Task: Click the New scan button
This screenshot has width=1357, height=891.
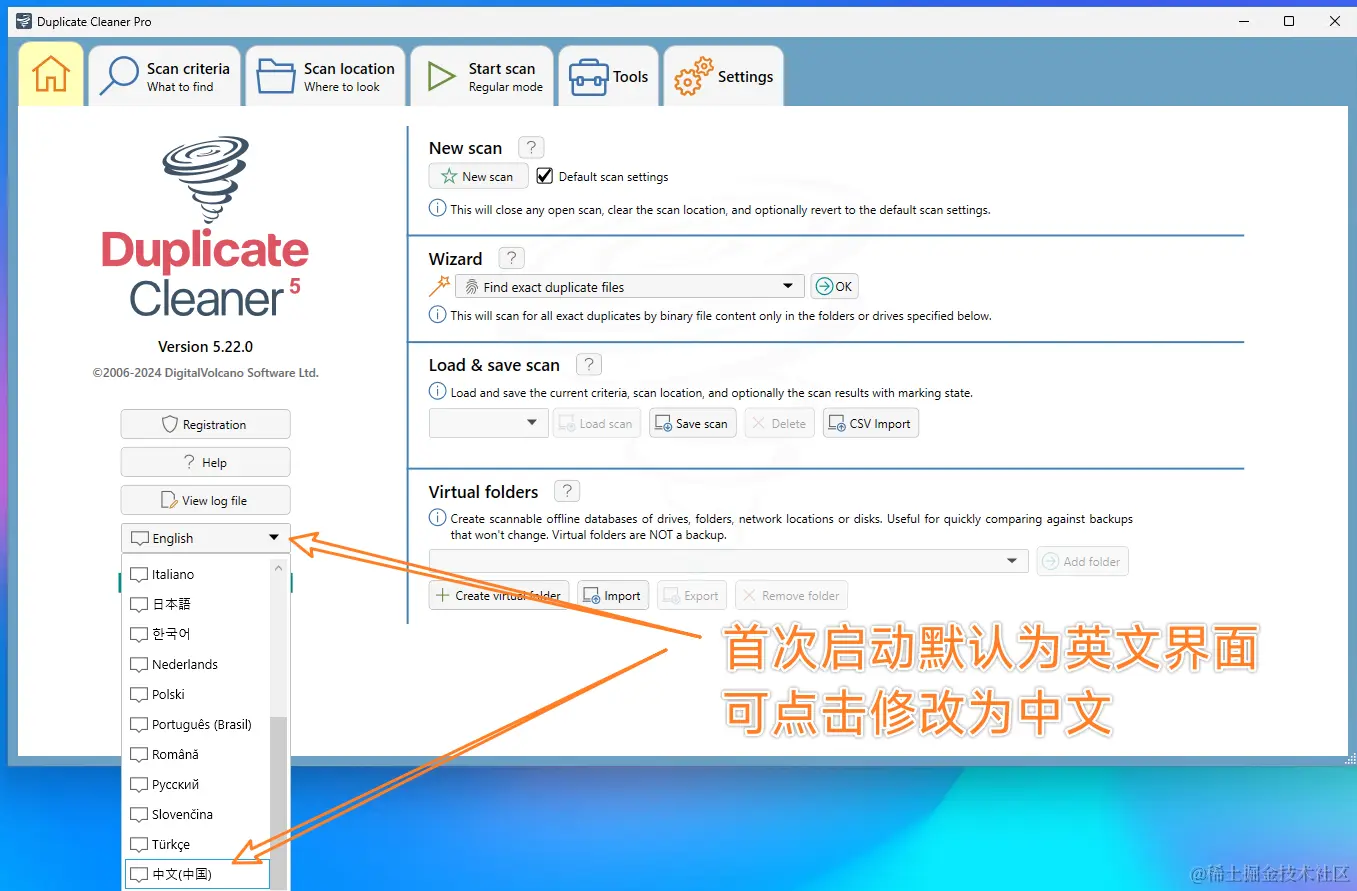Action: tap(478, 176)
